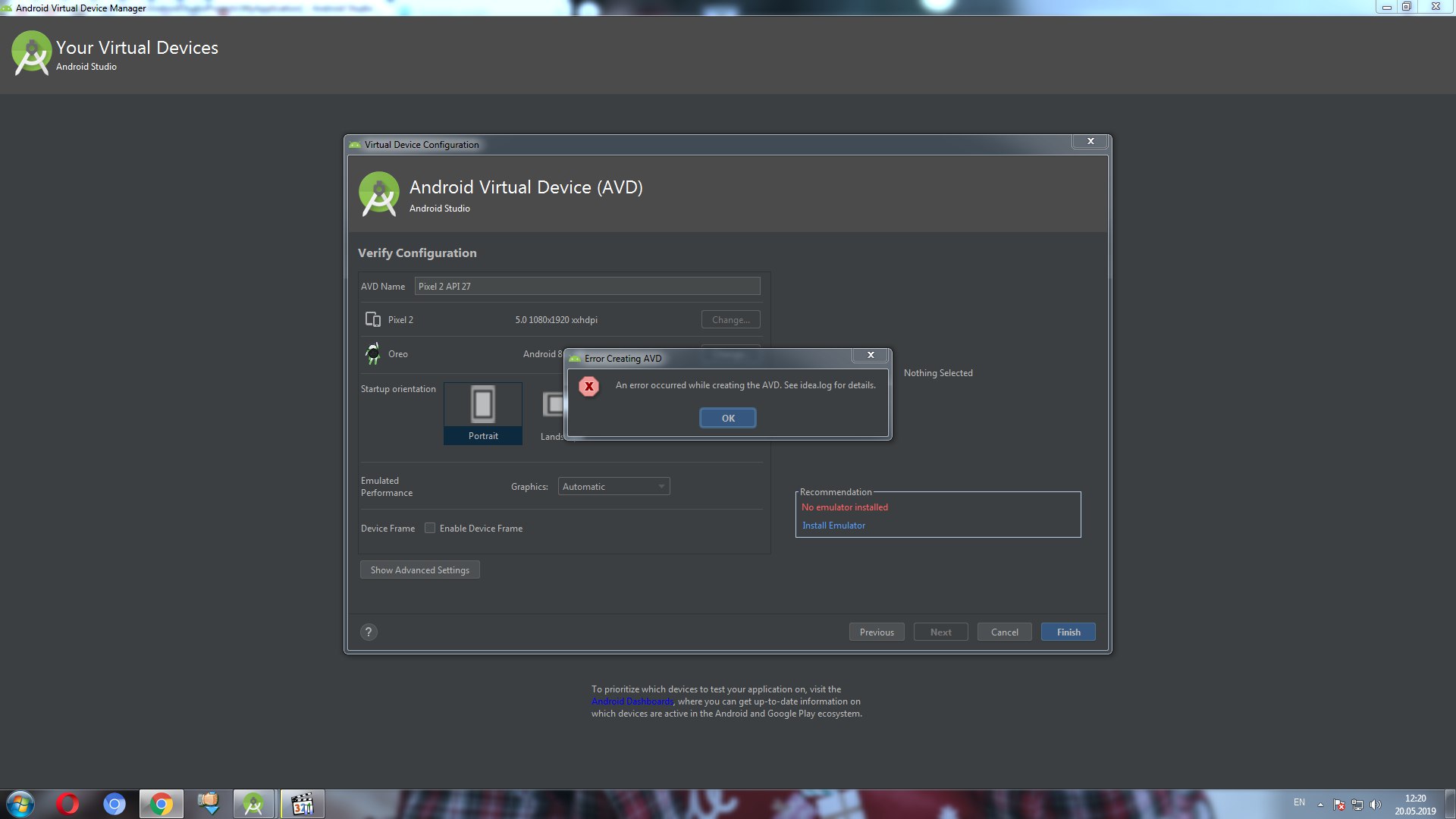The height and width of the screenshot is (819, 1456).
Task: Click the Oreo Android system image icon
Action: click(373, 353)
